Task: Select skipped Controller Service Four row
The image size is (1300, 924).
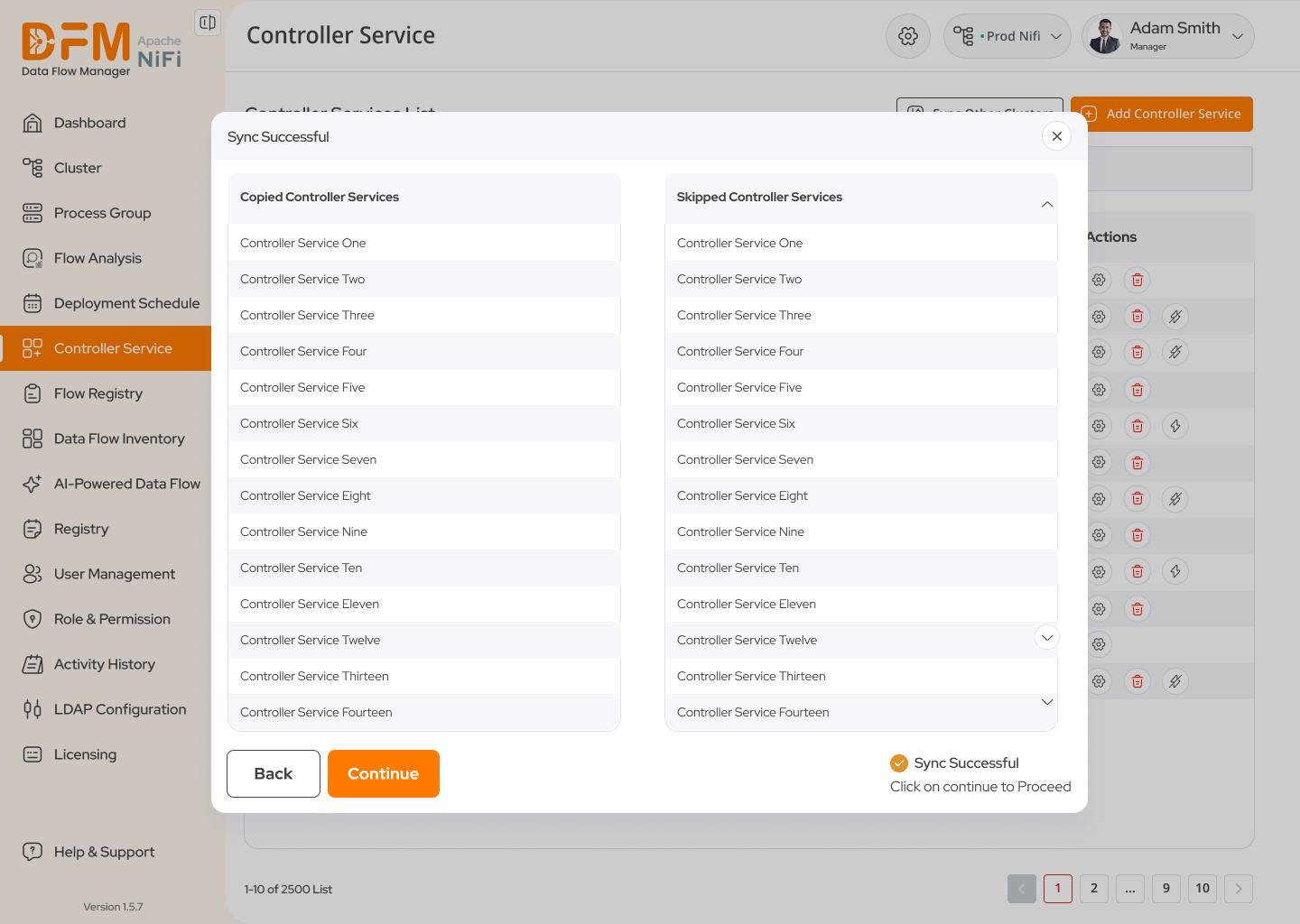Action: click(x=861, y=351)
